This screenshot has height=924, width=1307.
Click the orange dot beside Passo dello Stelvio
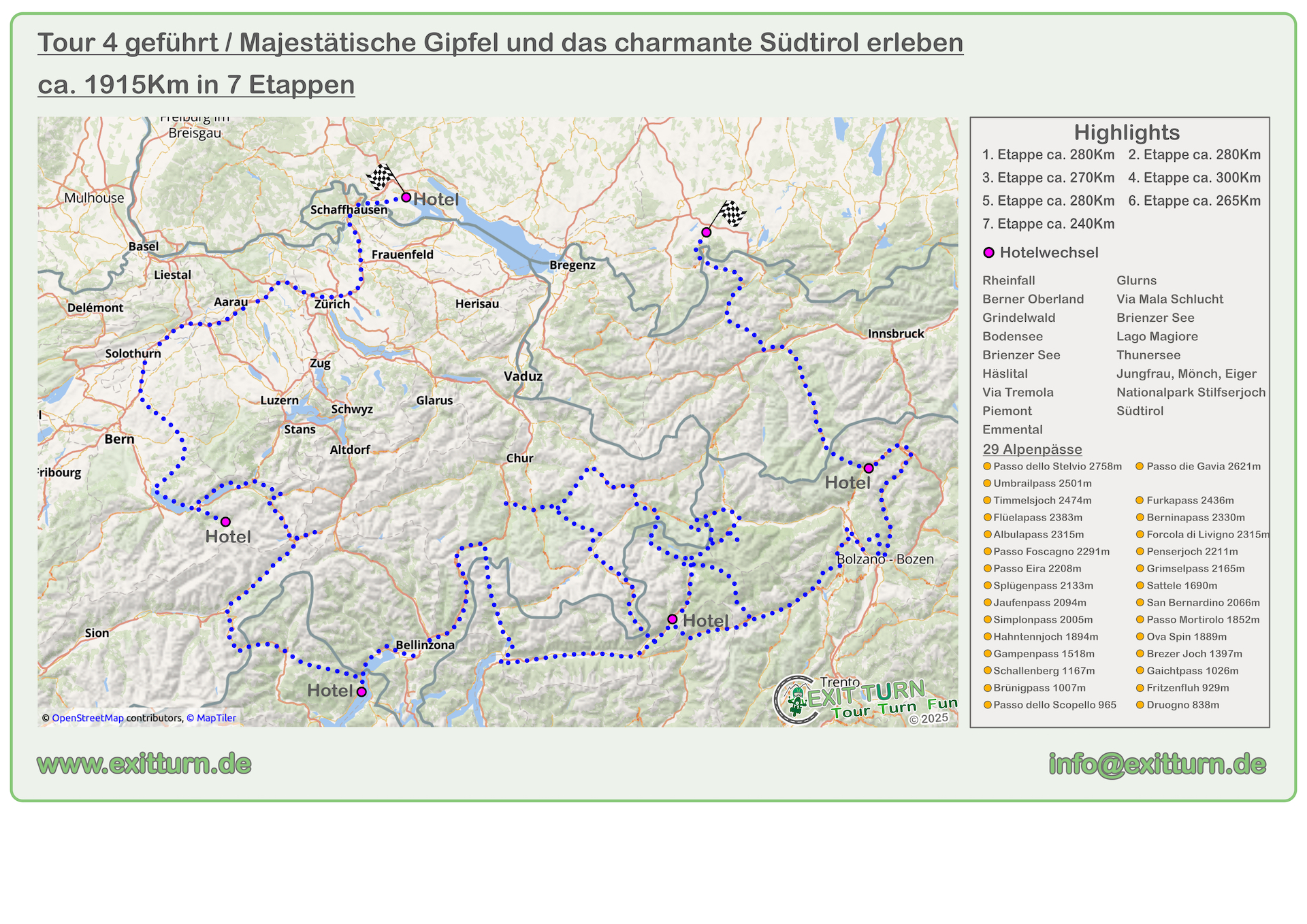987,466
